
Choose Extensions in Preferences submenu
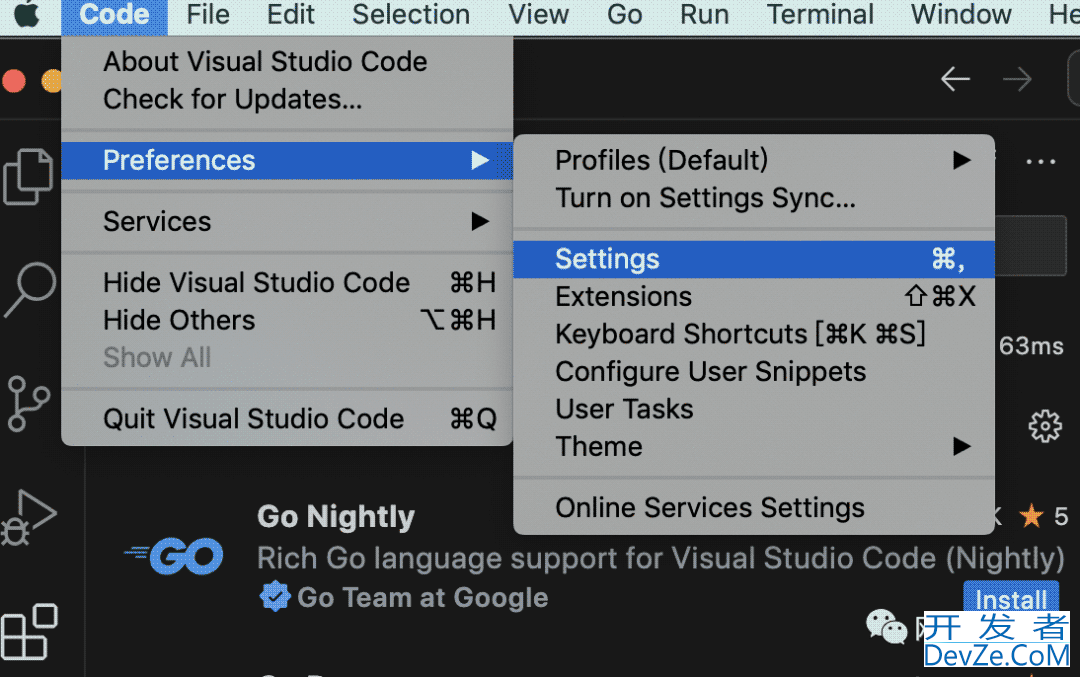click(x=754, y=297)
